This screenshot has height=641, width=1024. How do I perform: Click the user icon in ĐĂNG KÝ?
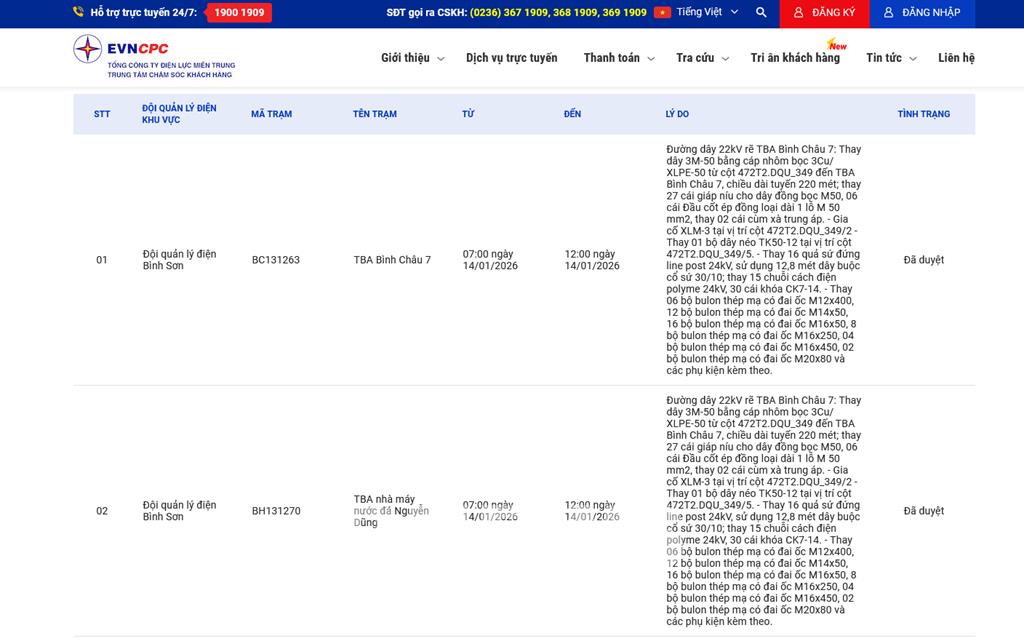pyautogui.click(x=798, y=13)
